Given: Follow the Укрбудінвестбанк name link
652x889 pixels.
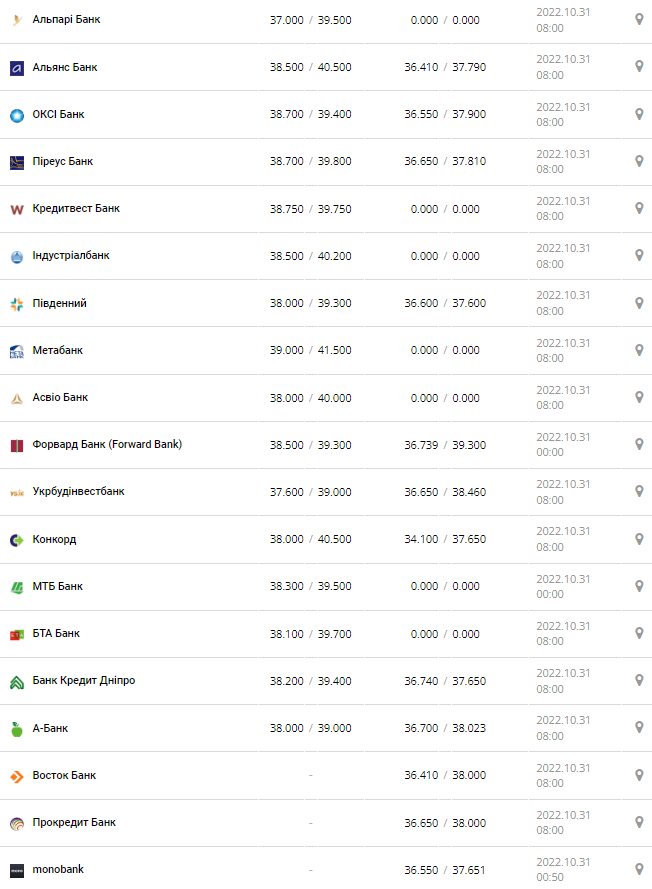Looking at the screenshot, I should click(x=79, y=491).
